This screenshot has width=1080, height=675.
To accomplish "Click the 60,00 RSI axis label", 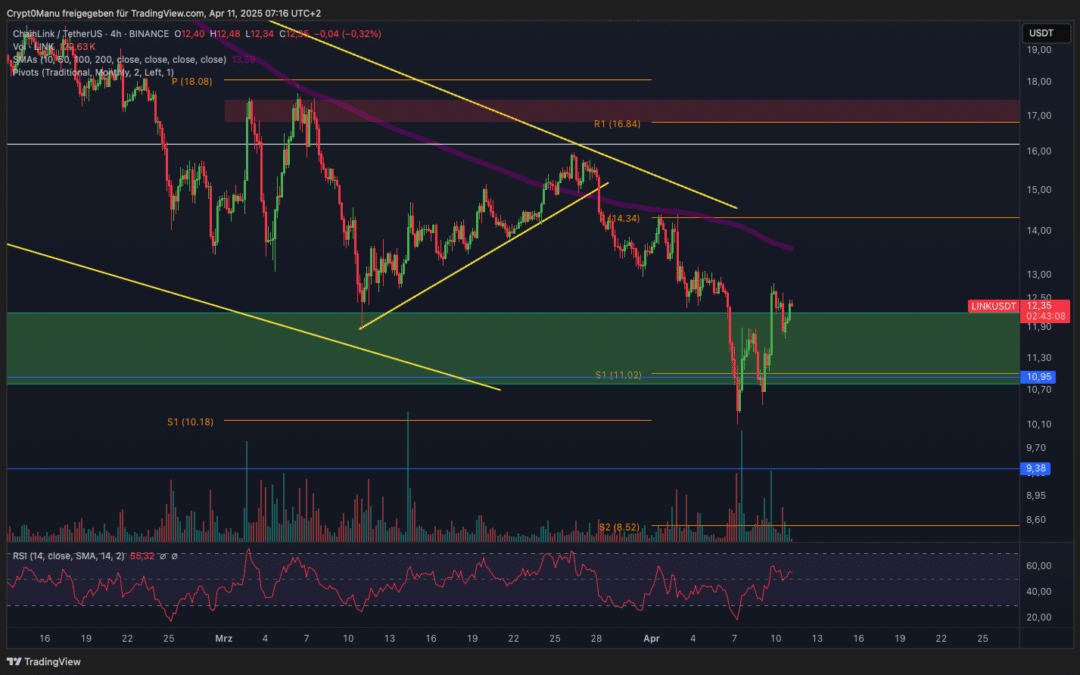I will click(1039, 566).
